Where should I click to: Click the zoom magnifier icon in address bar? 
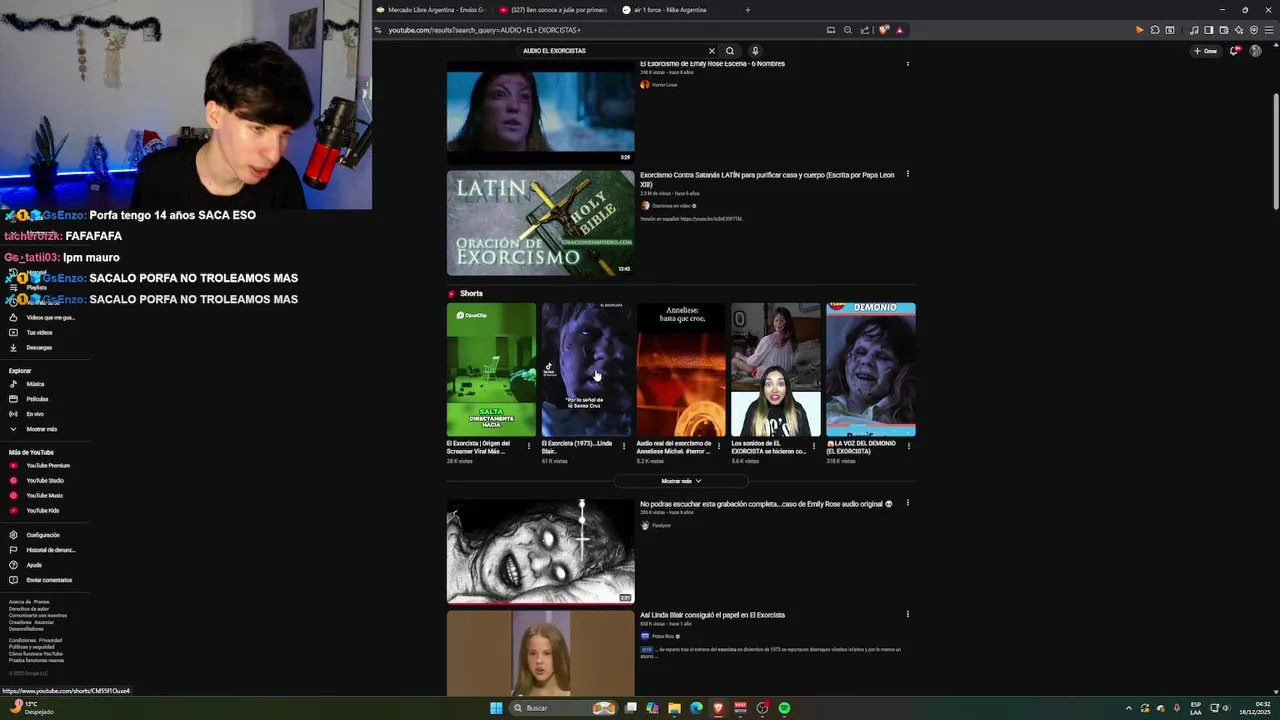(x=848, y=30)
